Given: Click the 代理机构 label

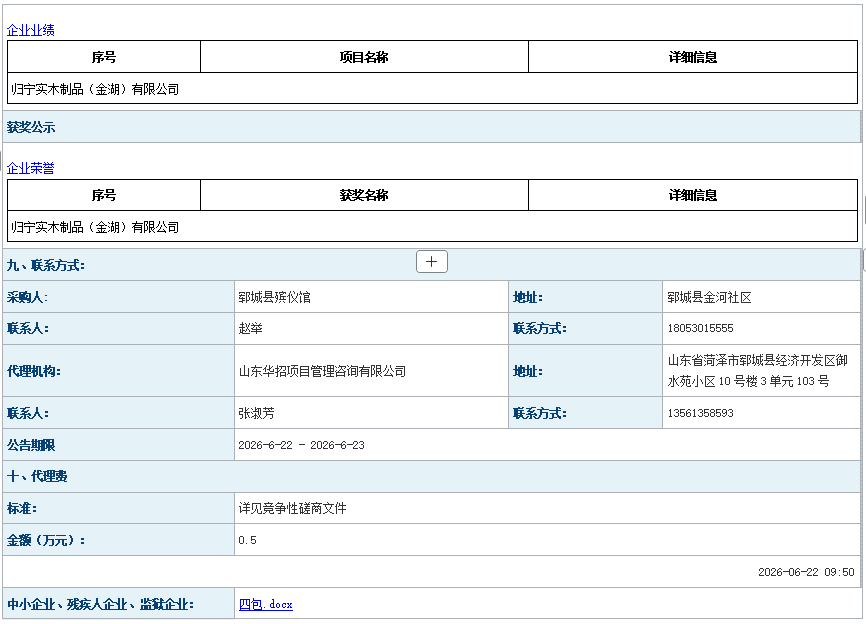Looking at the screenshot, I should pos(34,371).
